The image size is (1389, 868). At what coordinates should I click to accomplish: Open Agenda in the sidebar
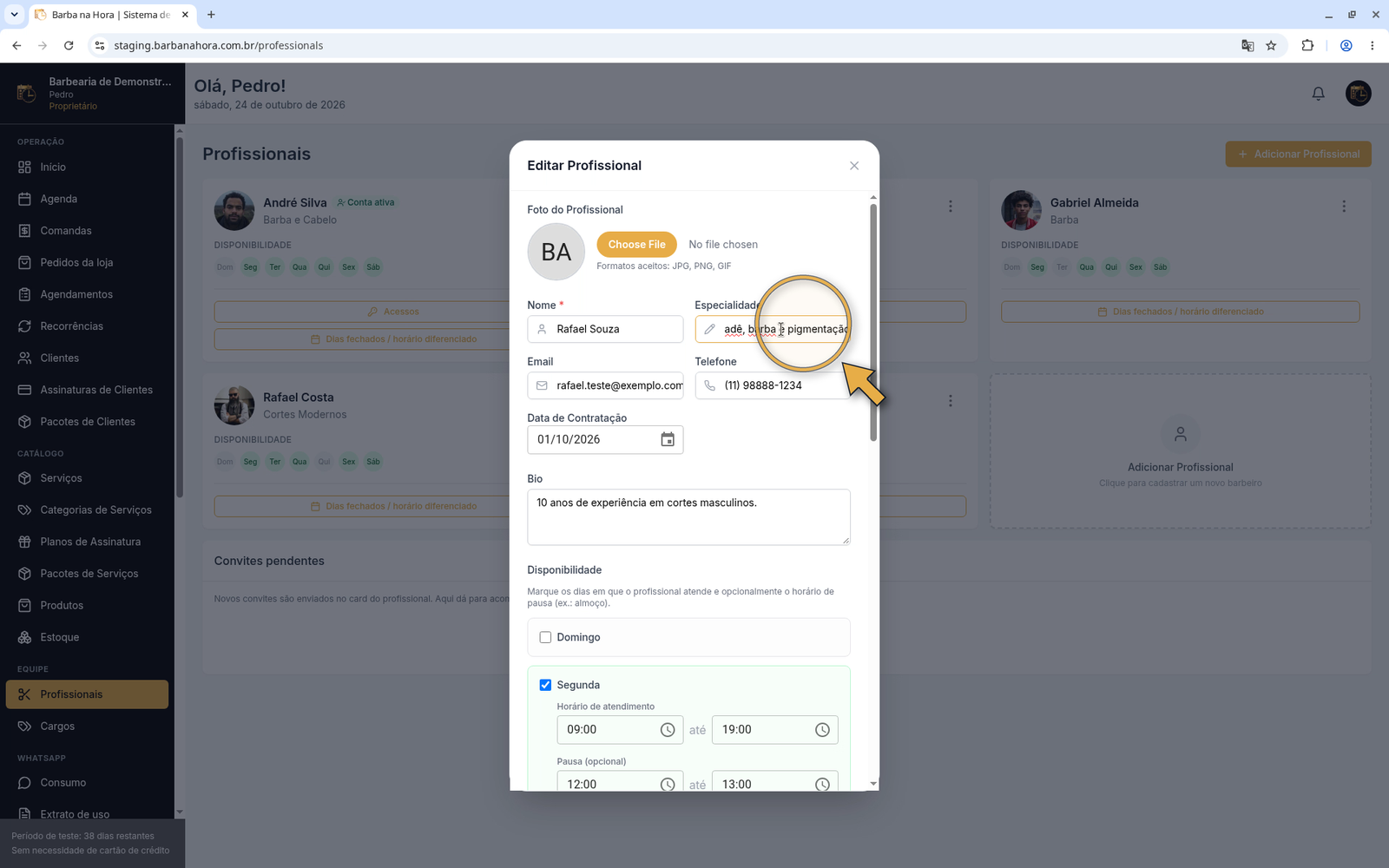point(87,199)
